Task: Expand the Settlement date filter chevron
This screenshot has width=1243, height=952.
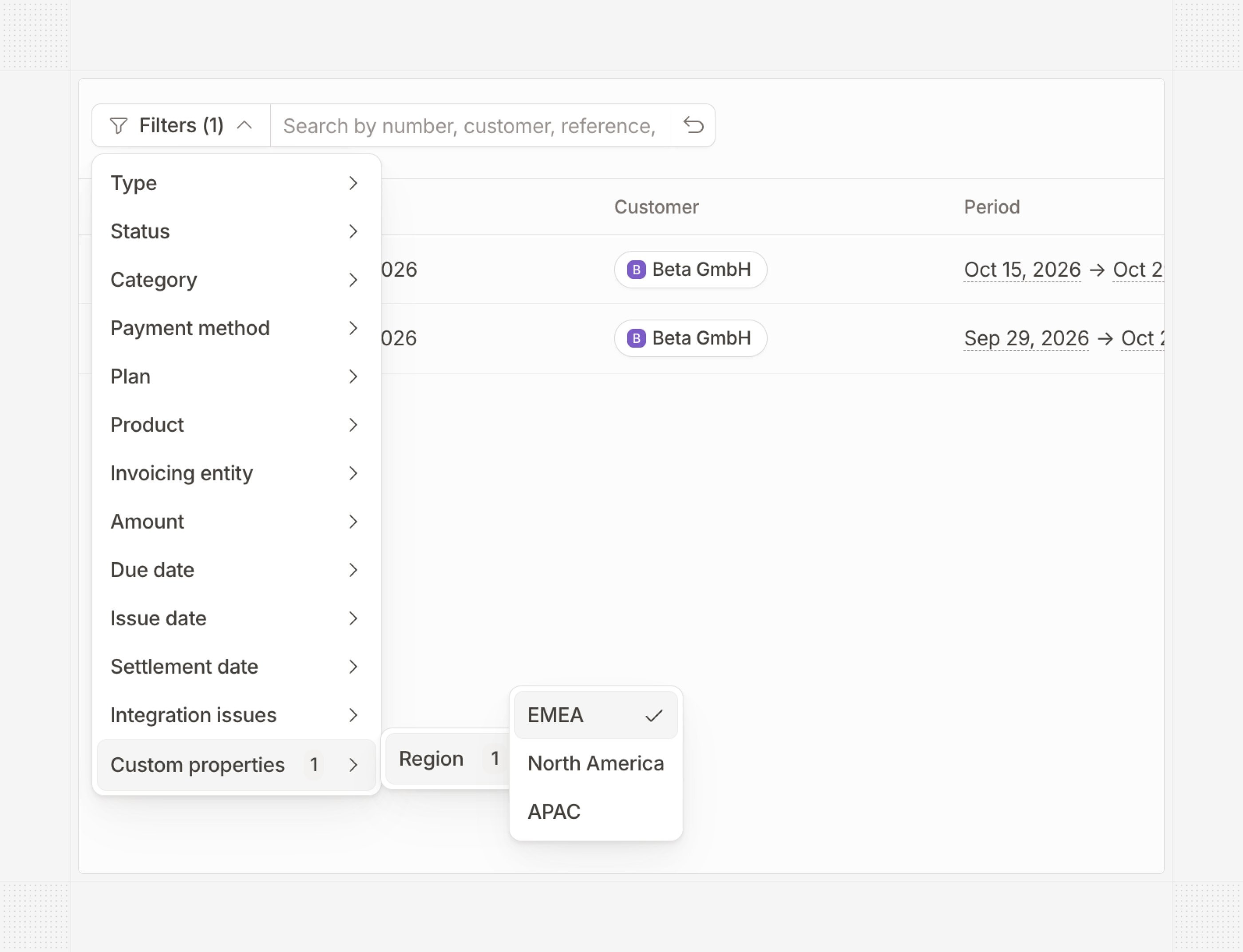Action: pos(353,666)
